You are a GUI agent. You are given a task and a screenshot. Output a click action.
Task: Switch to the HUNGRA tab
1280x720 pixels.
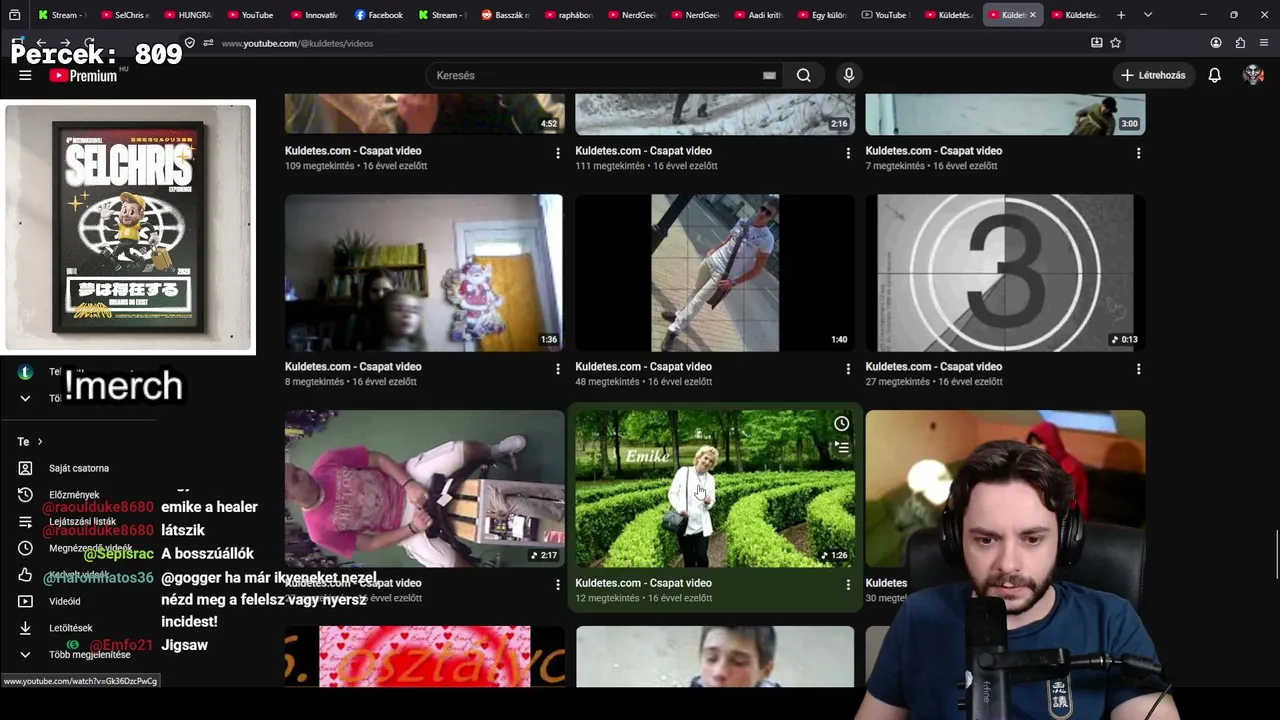(x=188, y=15)
